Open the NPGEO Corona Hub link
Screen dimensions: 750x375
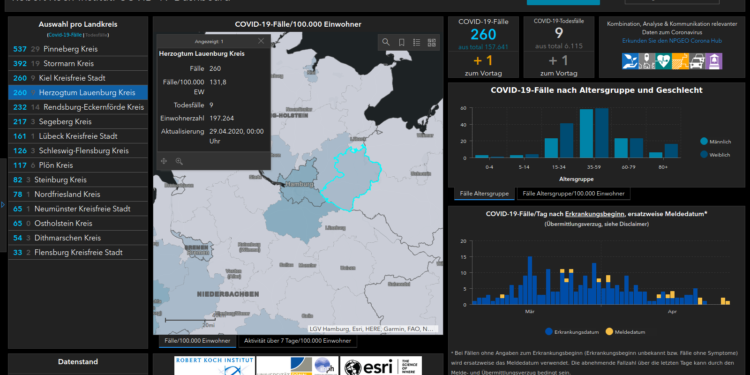(672, 41)
